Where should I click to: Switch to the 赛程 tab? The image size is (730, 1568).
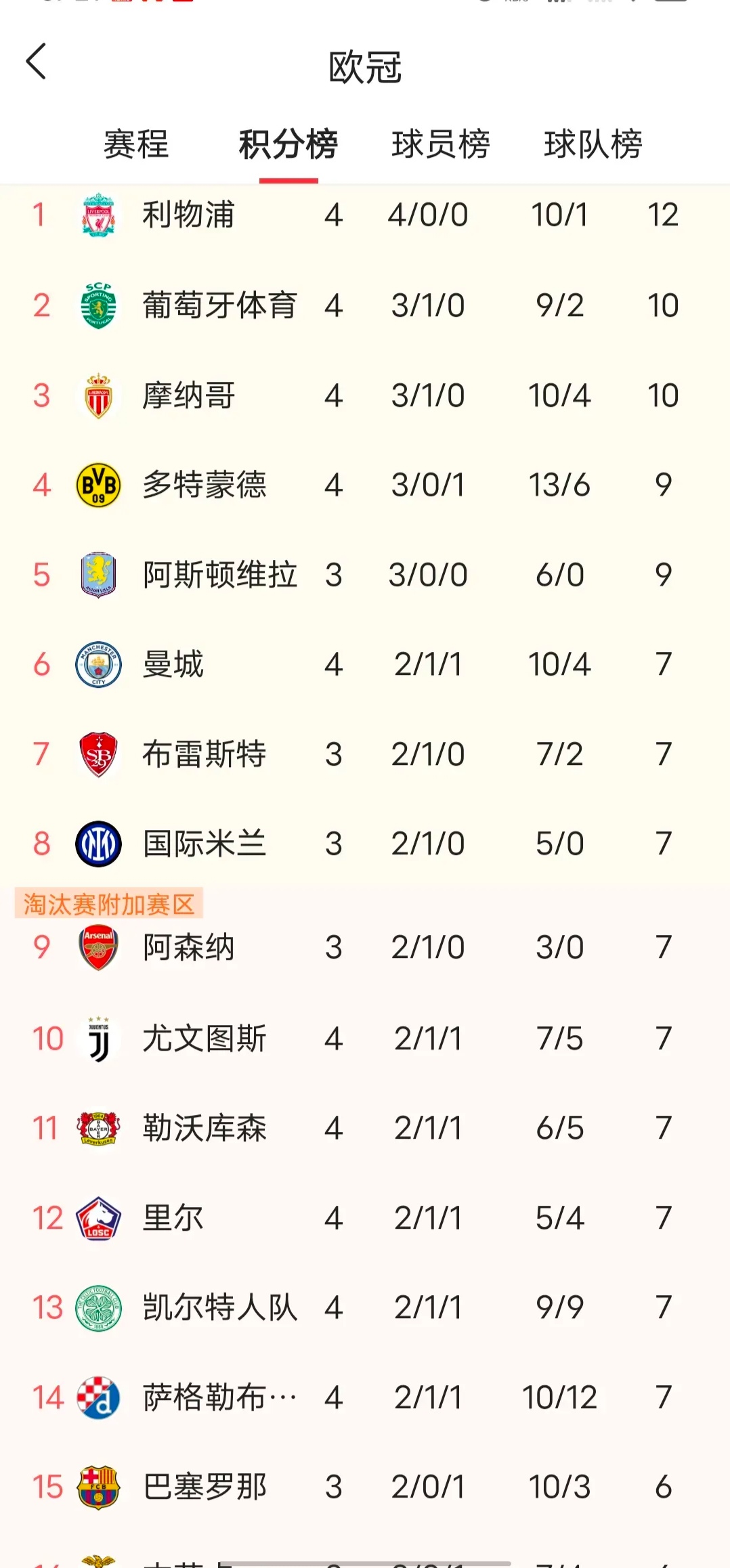[136, 144]
